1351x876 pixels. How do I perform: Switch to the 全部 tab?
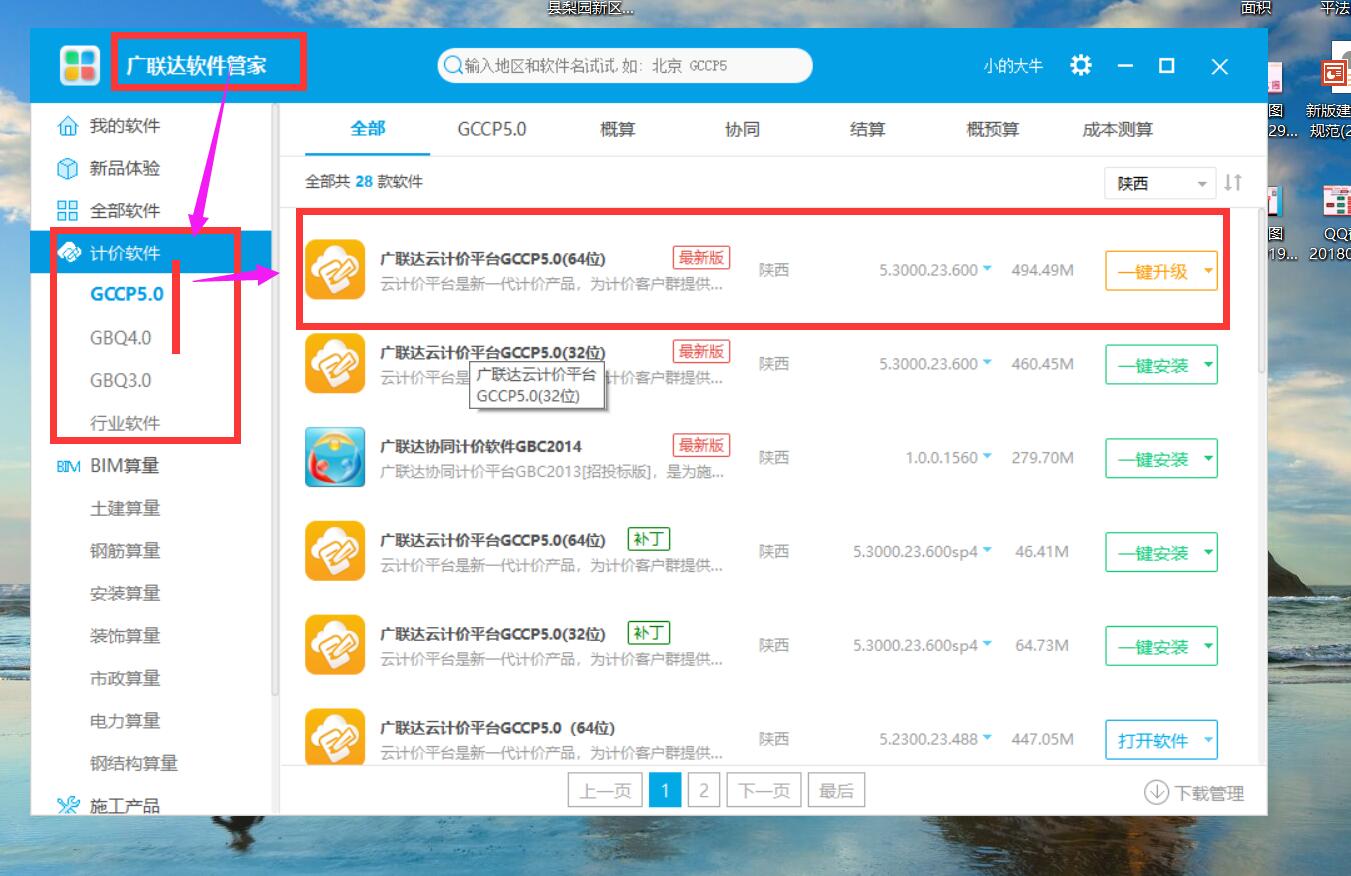[x=367, y=129]
